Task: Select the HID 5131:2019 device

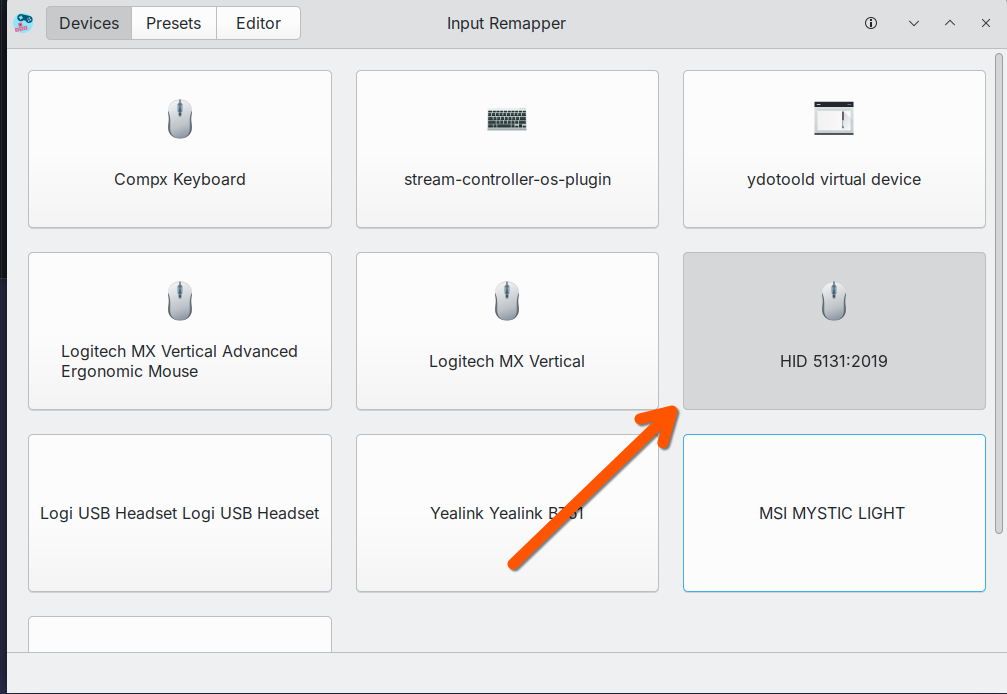Action: pyautogui.click(x=834, y=331)
